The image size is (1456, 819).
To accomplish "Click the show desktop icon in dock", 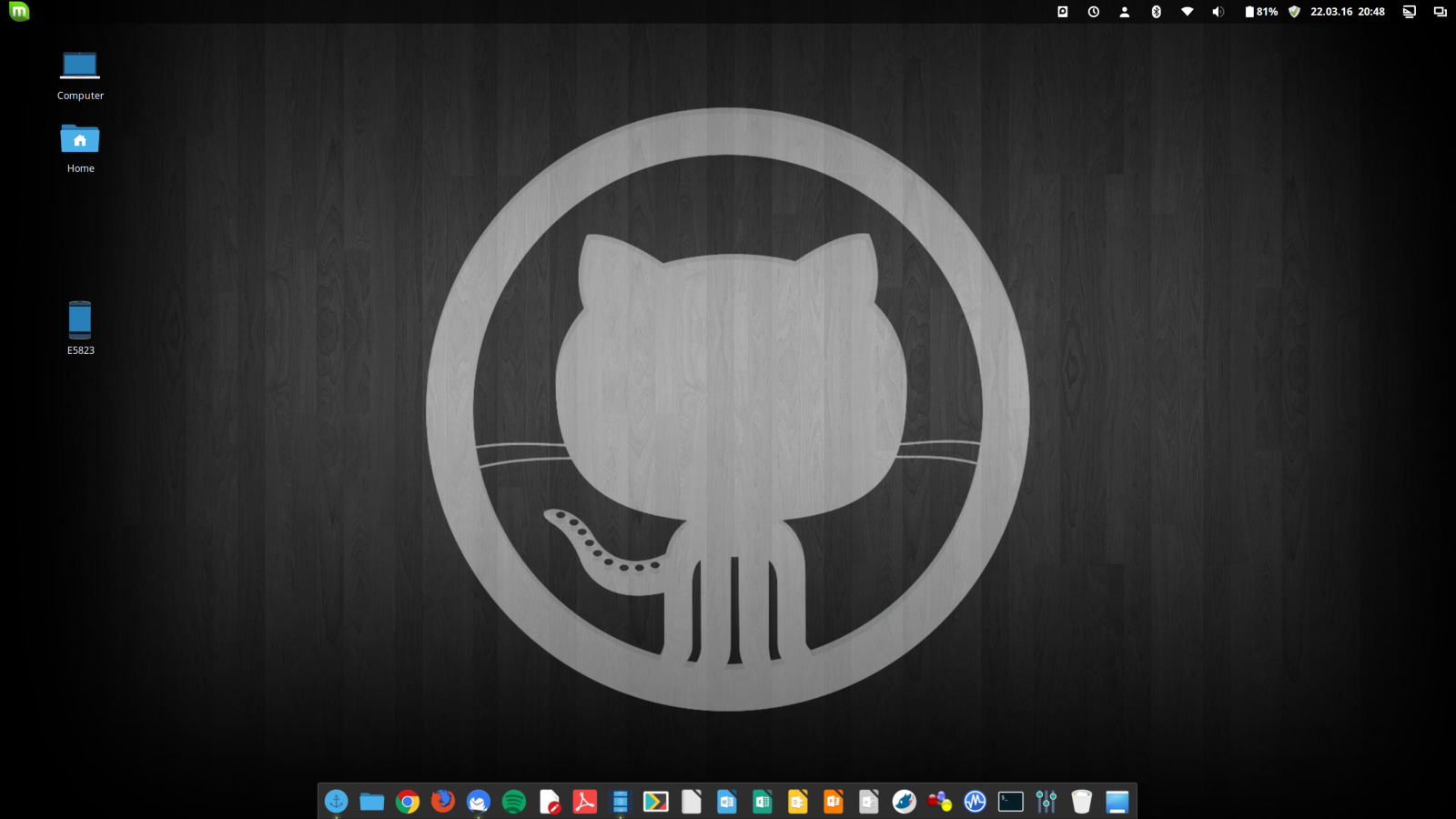I will click(1117, 802).
